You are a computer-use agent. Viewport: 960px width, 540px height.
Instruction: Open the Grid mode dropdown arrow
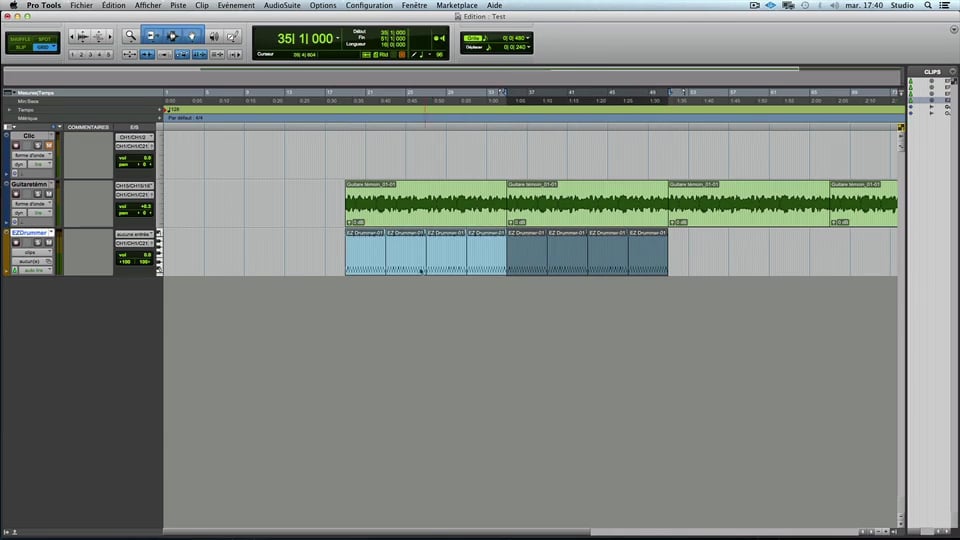pyautogui.click(x=54, y=47)
